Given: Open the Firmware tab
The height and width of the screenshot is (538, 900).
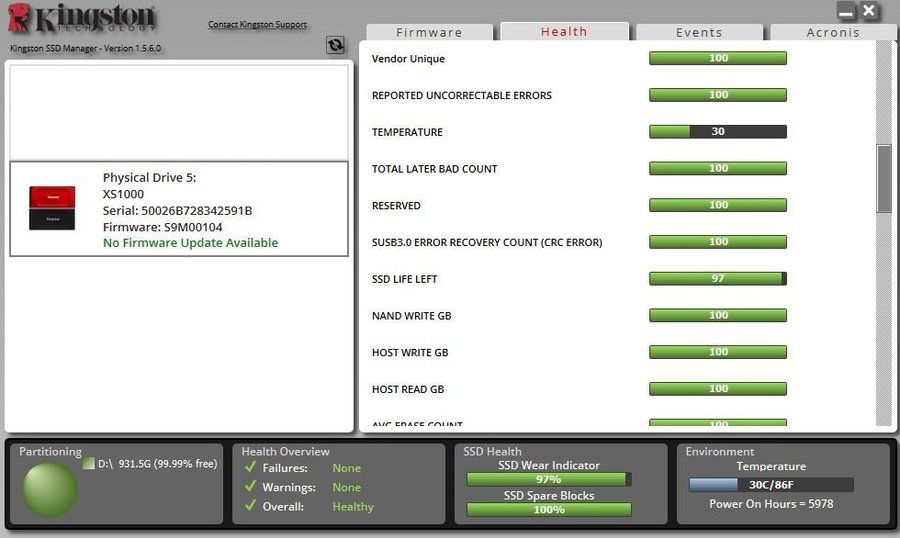Looking at the screenshot, I should pos(430,32).
